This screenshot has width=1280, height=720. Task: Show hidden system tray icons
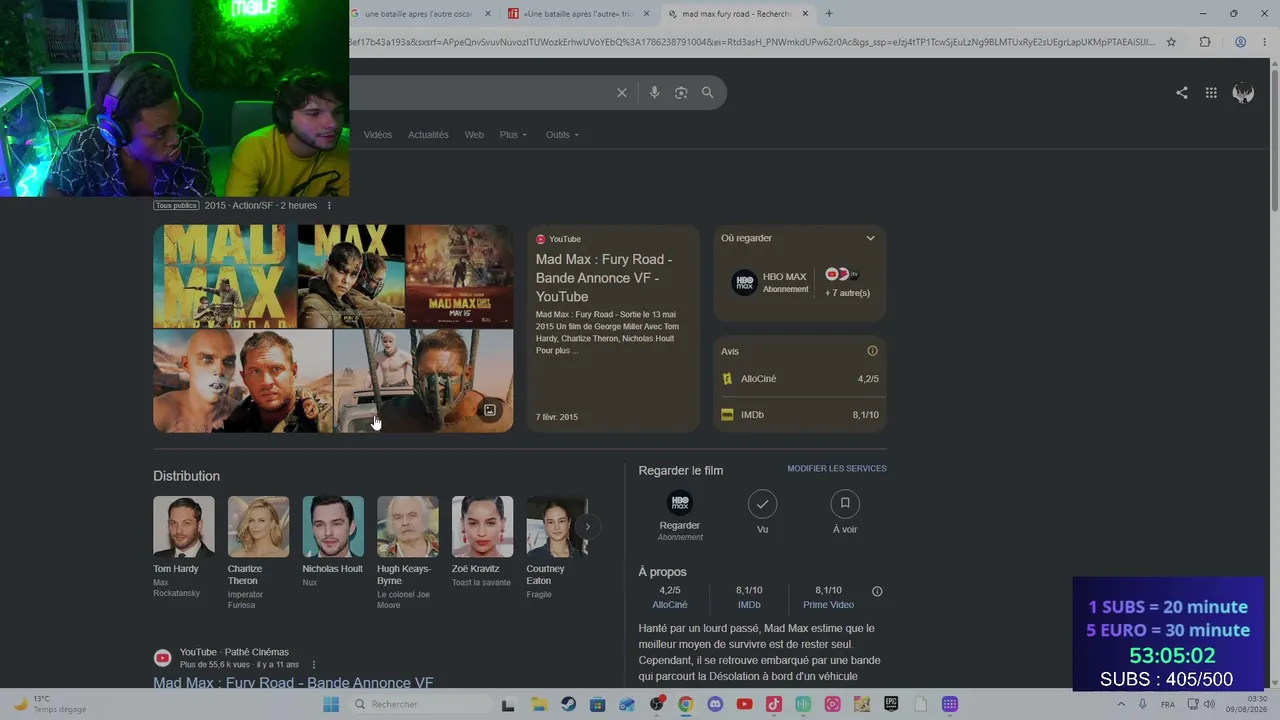tap(1120, 704)
